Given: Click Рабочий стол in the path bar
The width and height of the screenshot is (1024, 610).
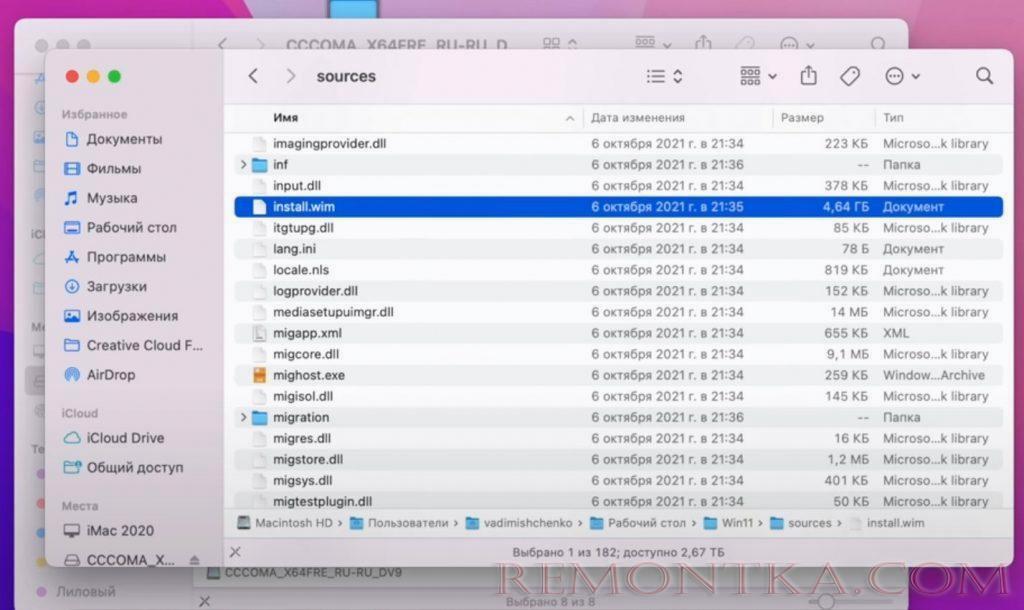Looking at the screenshot, I should tap(638, 523).
